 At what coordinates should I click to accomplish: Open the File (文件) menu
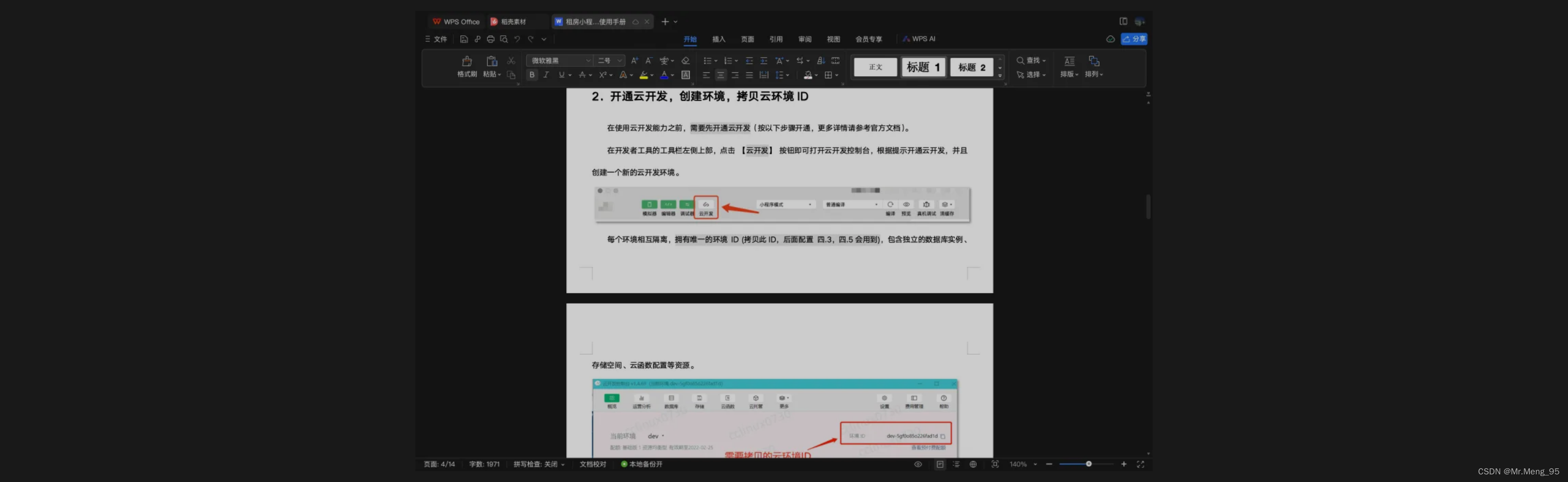click(436, 39)
